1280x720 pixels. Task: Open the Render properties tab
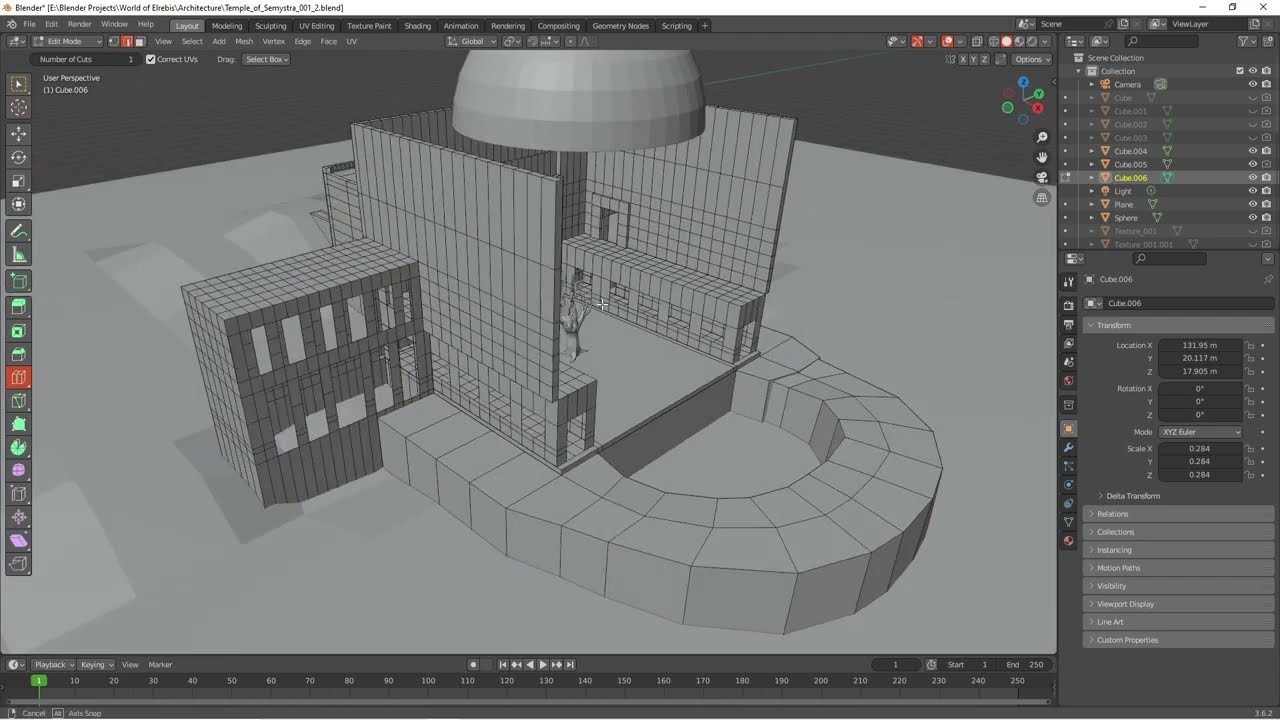tap(1069, 305)
